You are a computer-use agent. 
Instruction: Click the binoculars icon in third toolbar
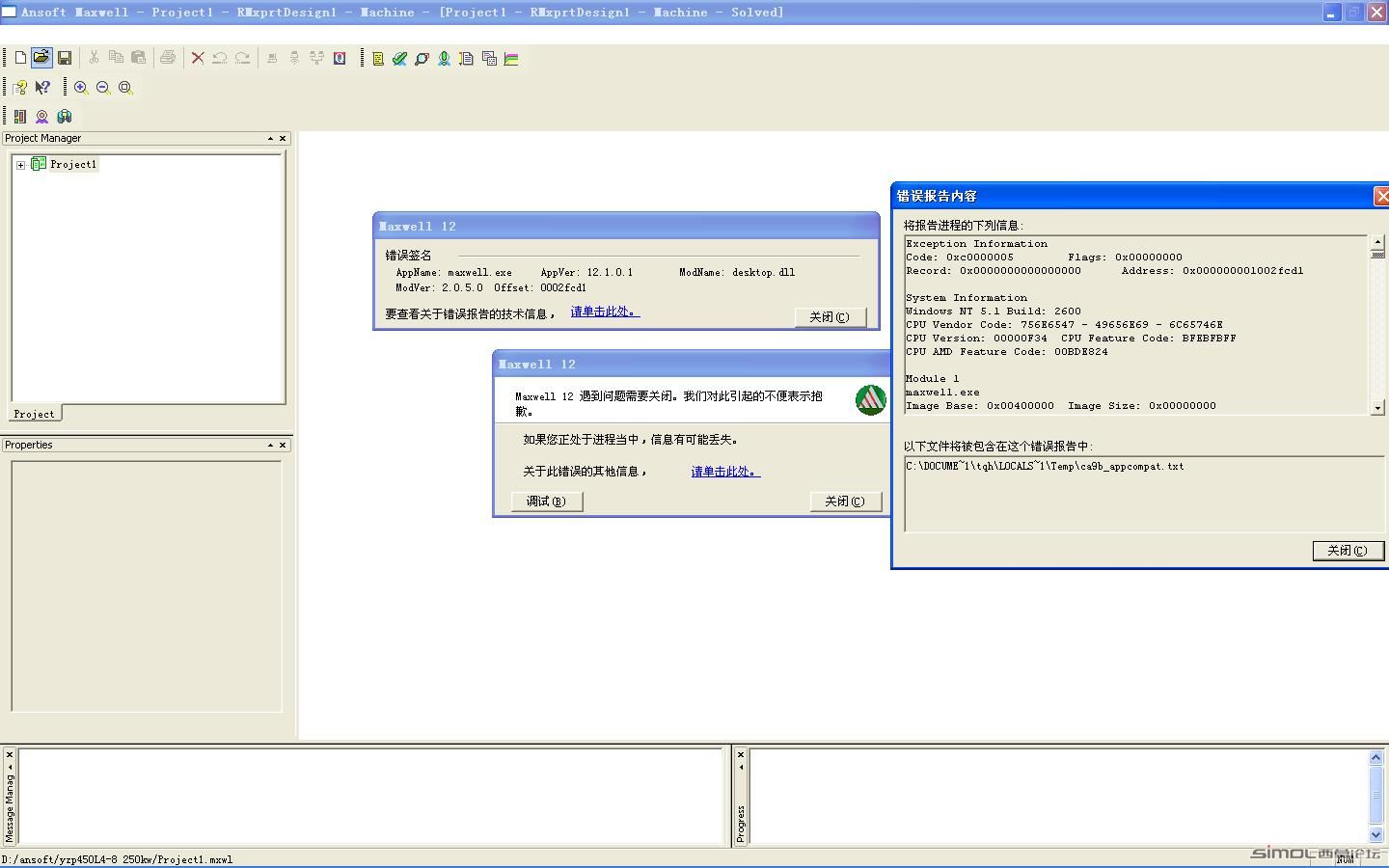pyautogui.click(x=65, y=116)
